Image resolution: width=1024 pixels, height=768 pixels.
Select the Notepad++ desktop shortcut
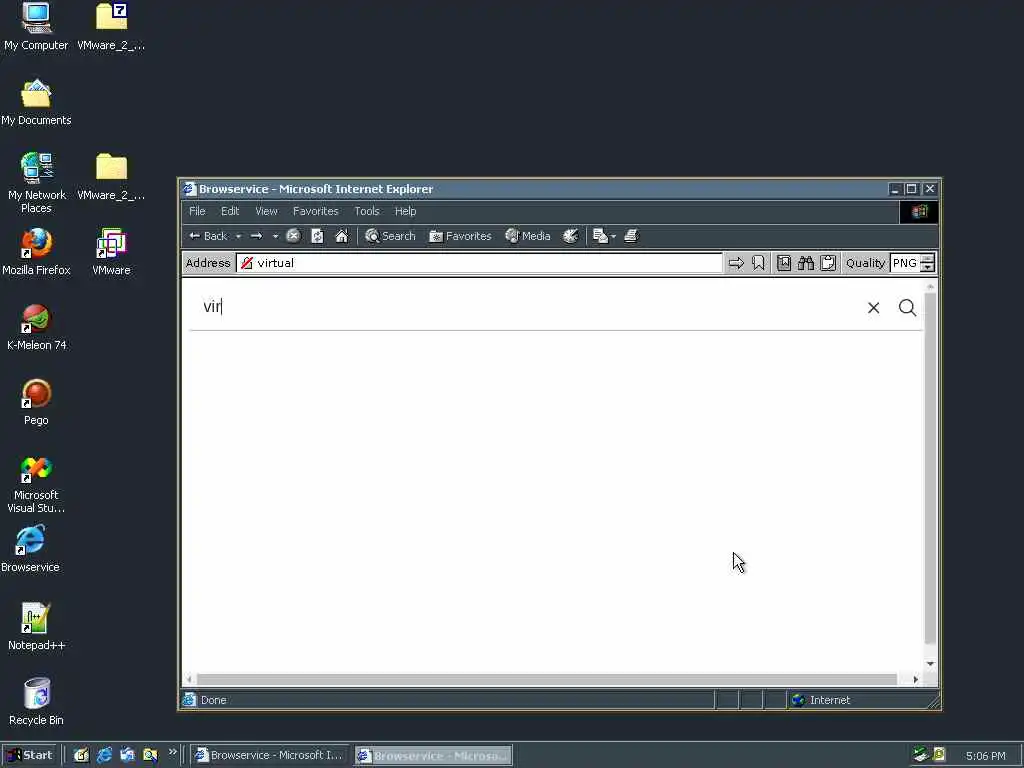[x=36, y=627]
